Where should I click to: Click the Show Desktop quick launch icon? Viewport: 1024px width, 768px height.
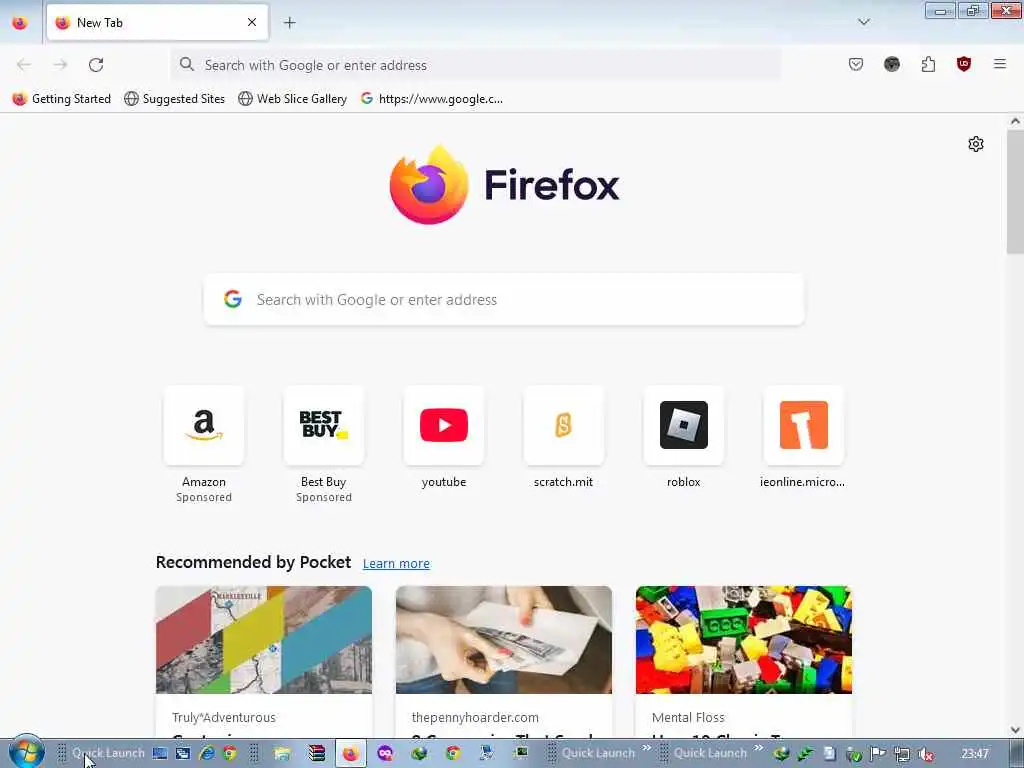click(x=160, y=754)
